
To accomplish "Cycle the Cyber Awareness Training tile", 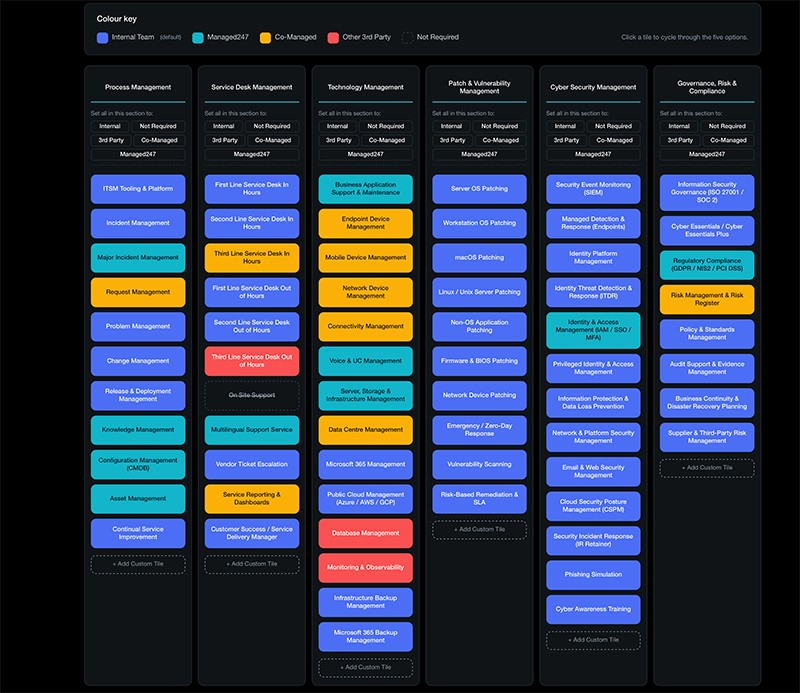I will click(593, 609).
